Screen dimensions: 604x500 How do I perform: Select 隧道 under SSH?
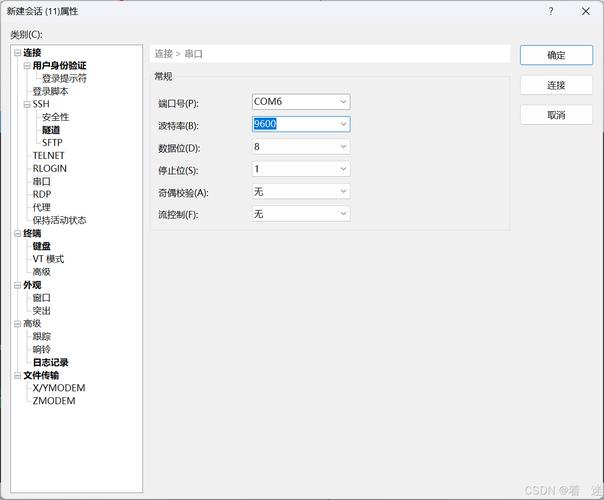pyautogui.click(x=51, y=130)
